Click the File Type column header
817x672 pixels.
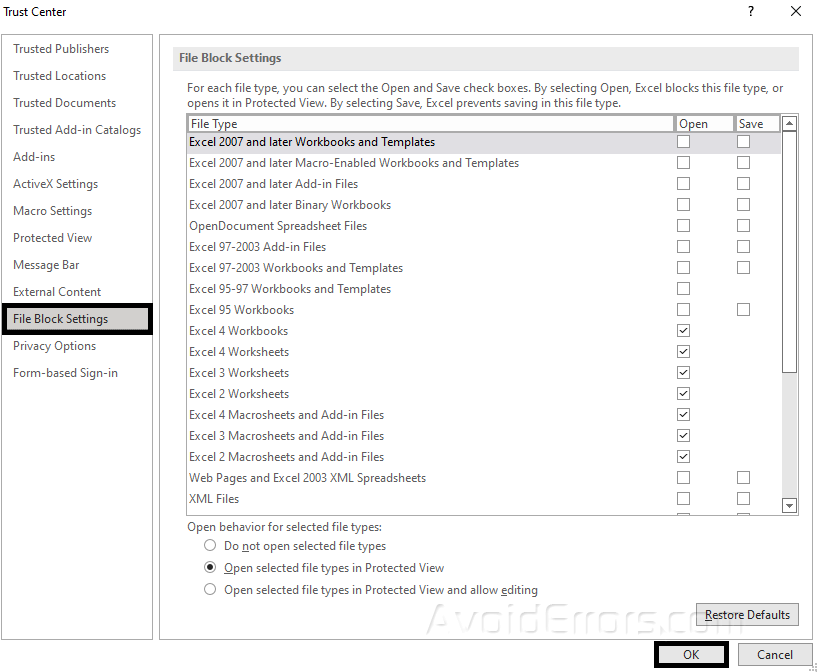pos(430,124)
